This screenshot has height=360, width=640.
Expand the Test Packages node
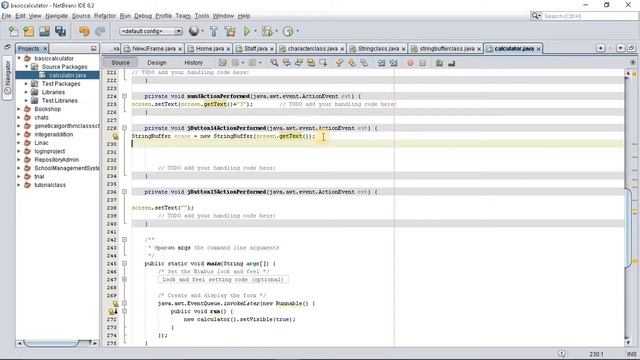(x=27, y=83)
